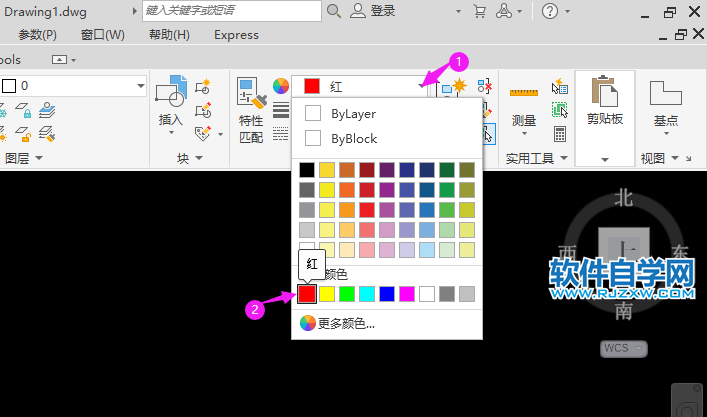The width and height of the screenshot is (707, 417).
Task: Open the help dropdown arrow
Action: (568, 11)
